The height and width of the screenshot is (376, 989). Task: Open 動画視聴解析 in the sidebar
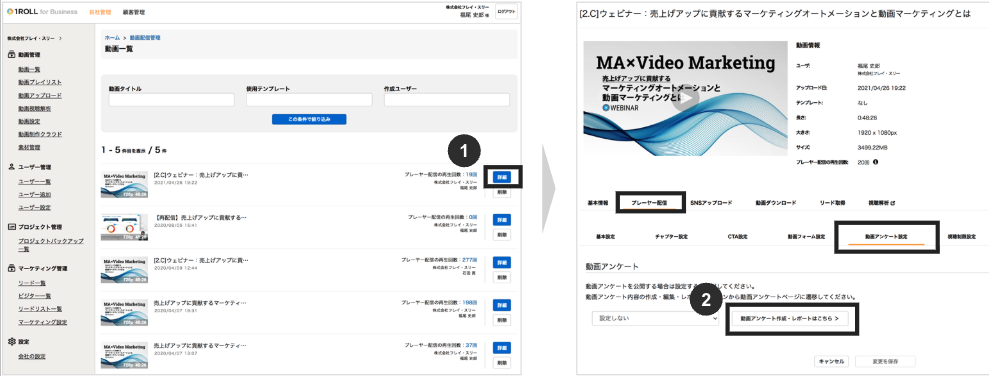[35, 109]
